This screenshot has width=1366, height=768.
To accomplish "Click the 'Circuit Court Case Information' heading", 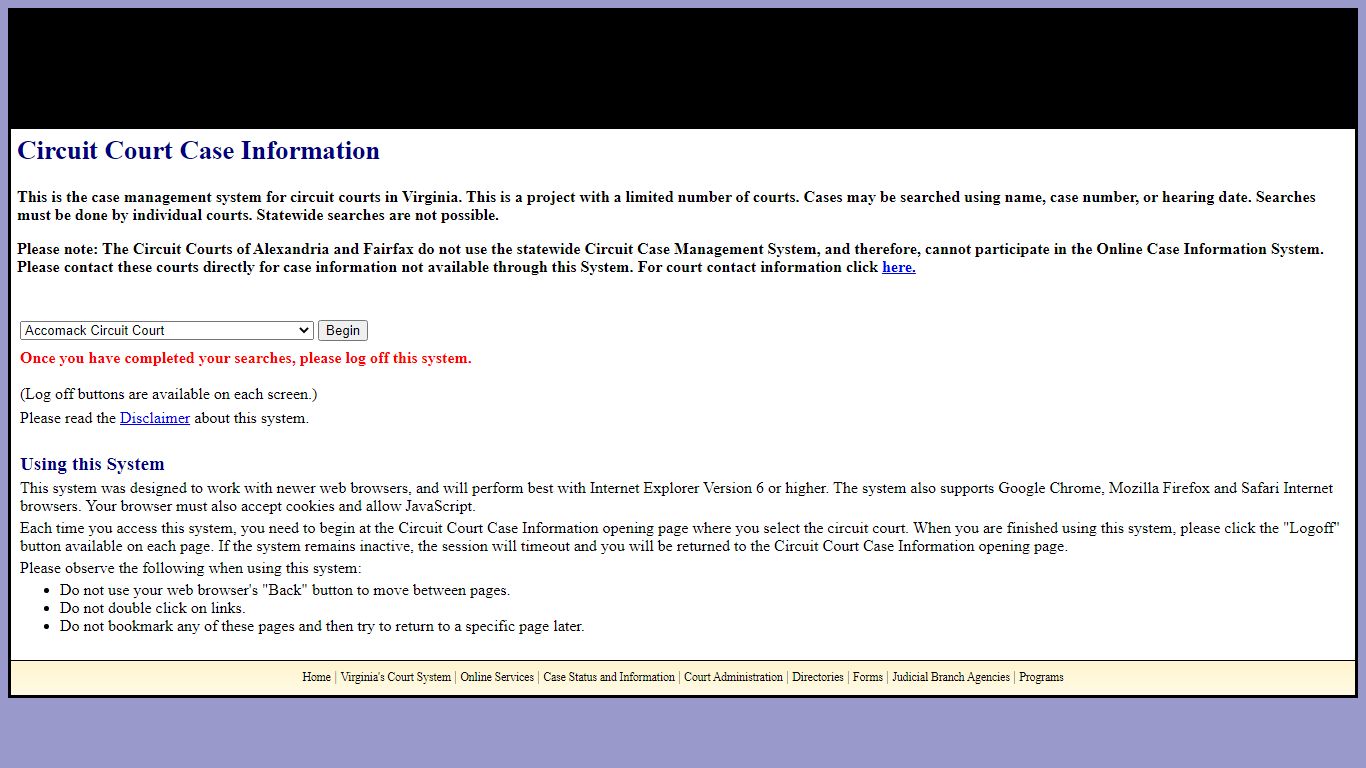I will 198,151.
